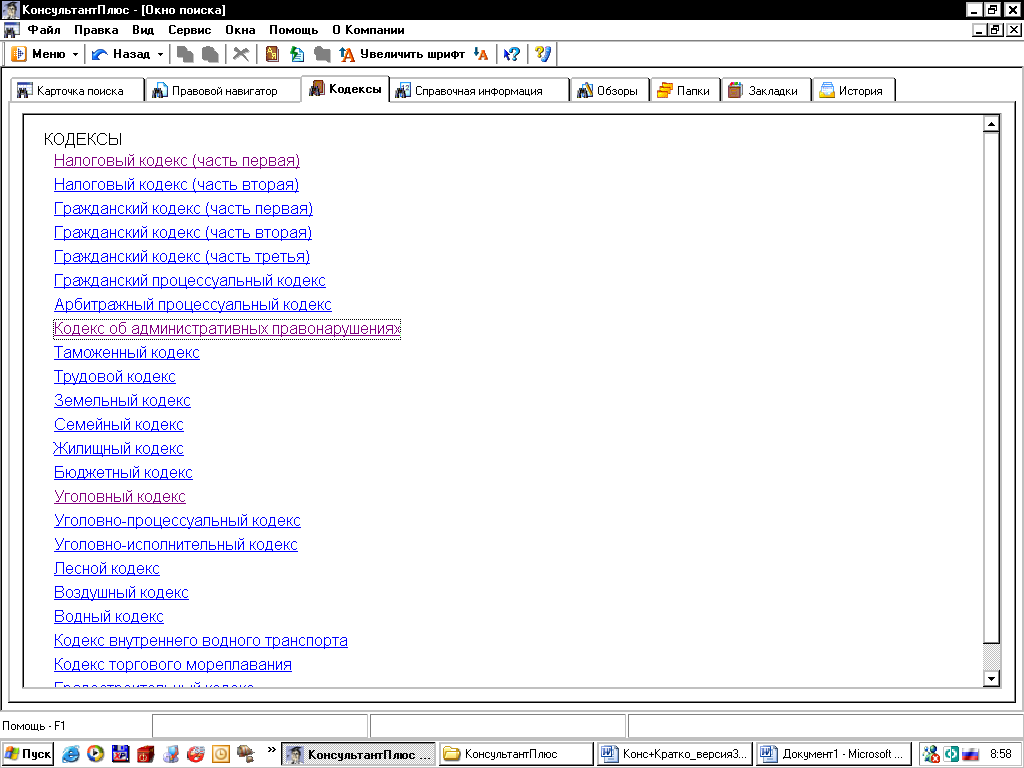Screen dimensions: 1024x768
Task: Open the Правка menu
Action: click(96, 30)
